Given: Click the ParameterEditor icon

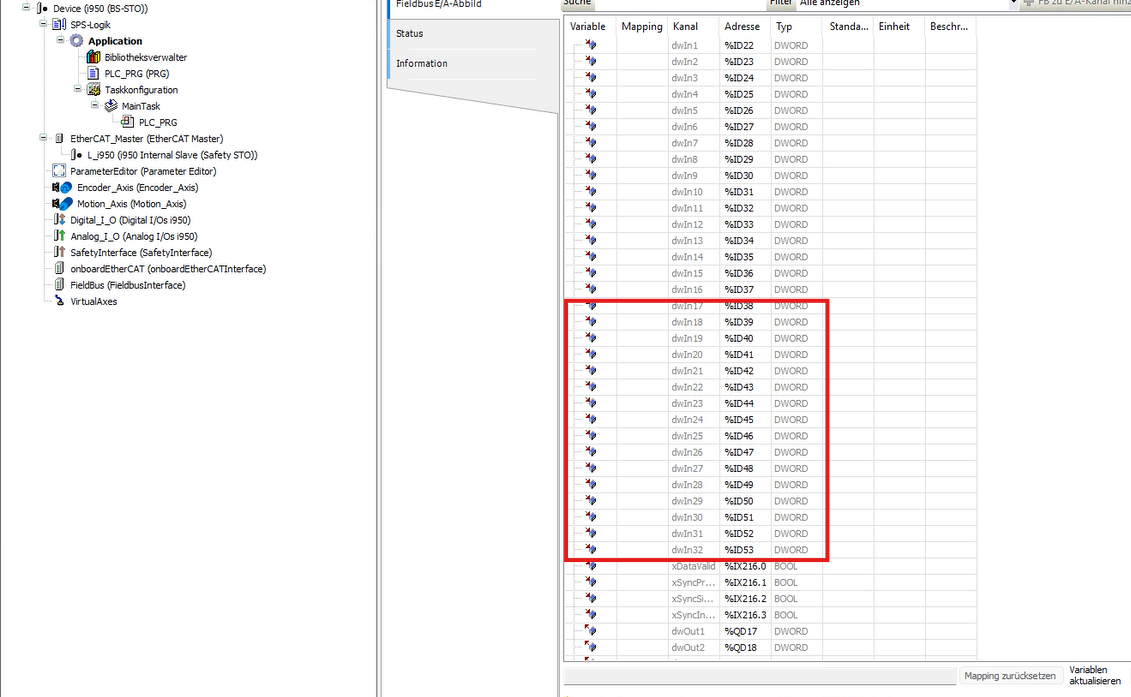Looking at the screenshot, I should [60, 171].
